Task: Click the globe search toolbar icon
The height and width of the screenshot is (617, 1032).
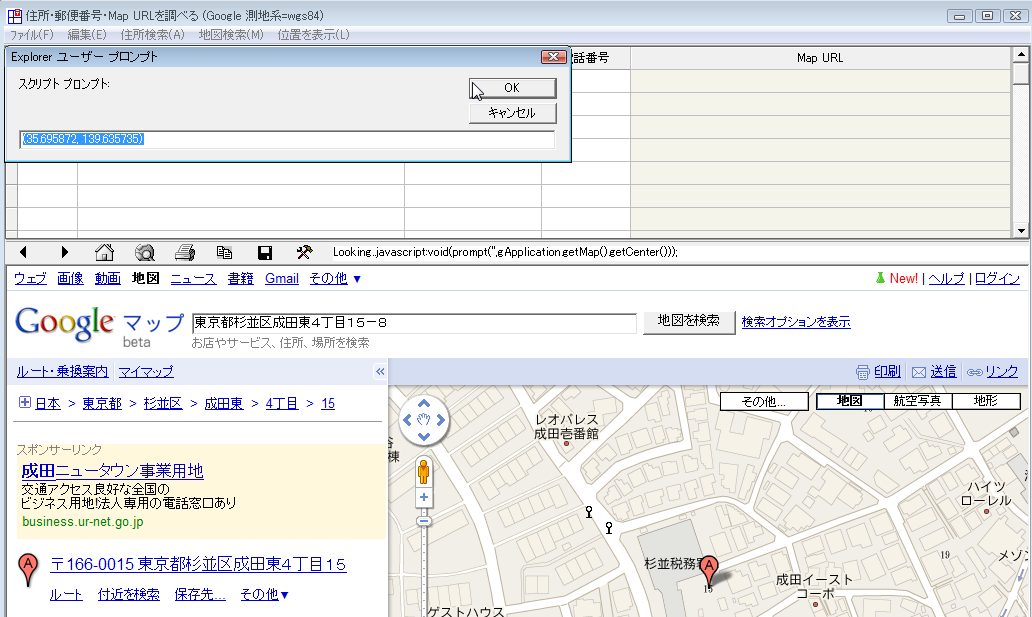Action: click(x=145, y=252)
